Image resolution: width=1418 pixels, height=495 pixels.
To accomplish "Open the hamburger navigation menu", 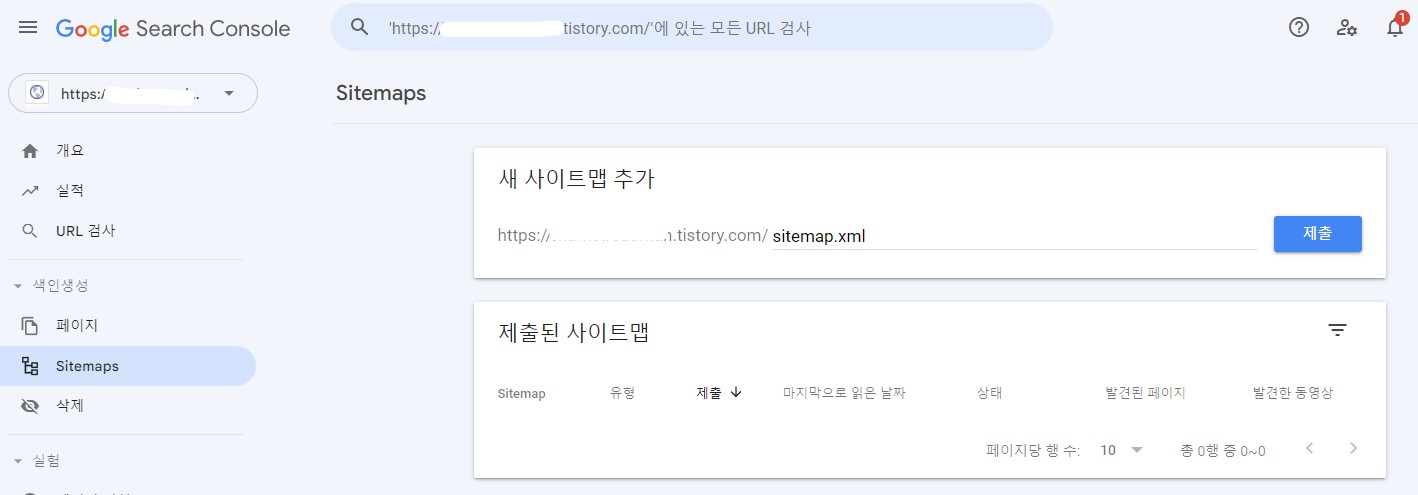I will coord(28,28).
